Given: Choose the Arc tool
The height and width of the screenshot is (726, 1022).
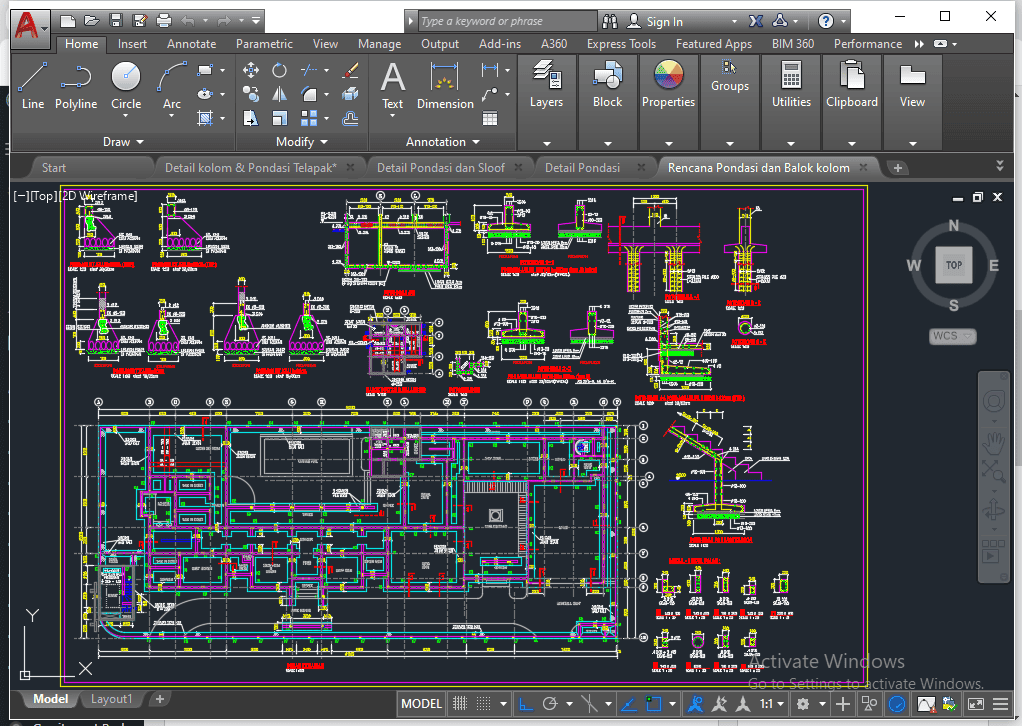Looking at the screenshot, I should (x=172, y=84).
